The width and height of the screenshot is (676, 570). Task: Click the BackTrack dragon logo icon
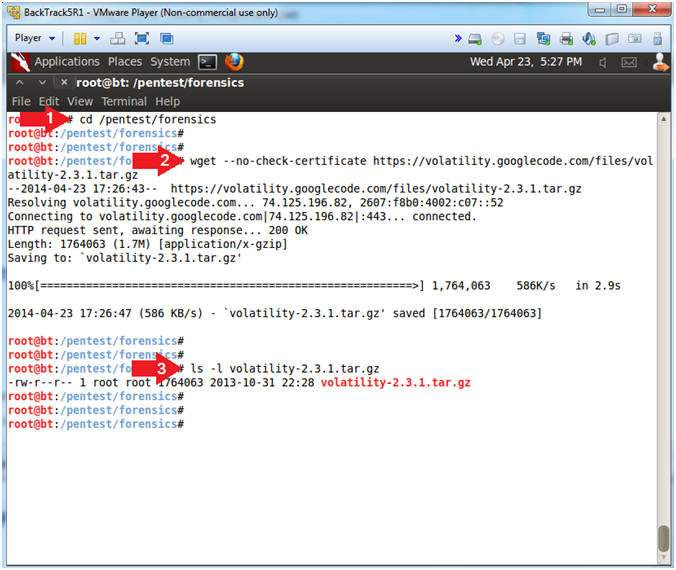(20, 62)
